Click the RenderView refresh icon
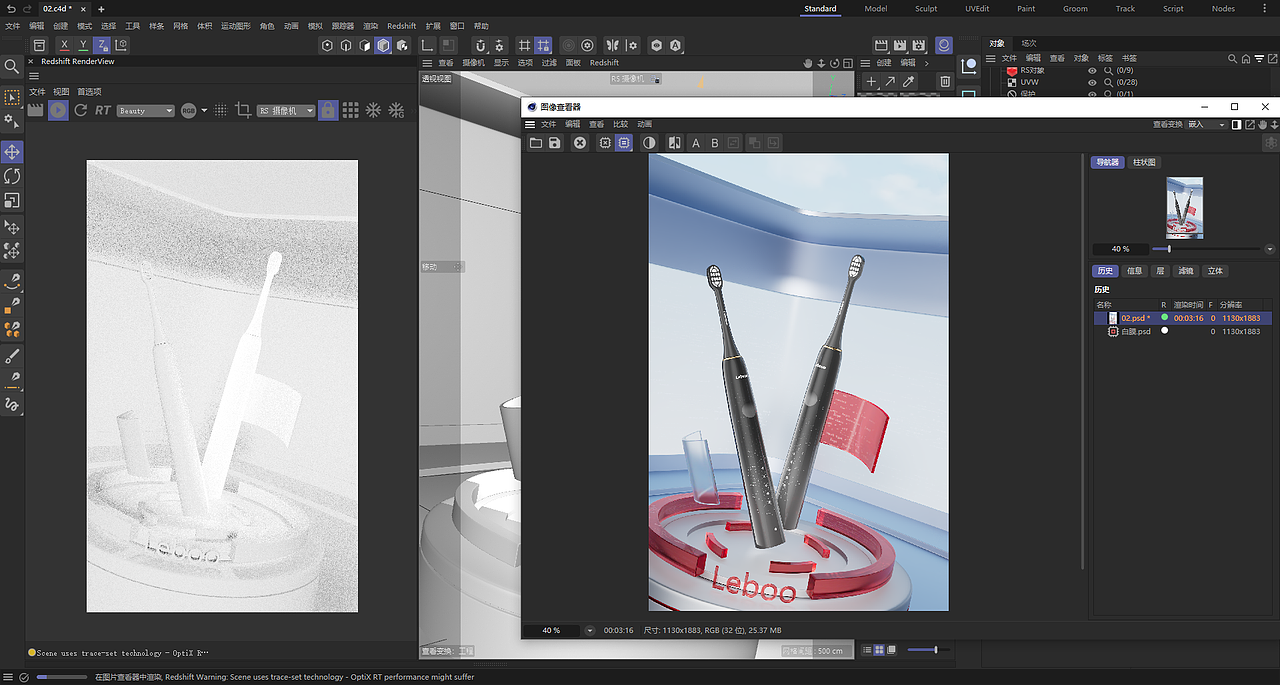Screen dimensions: 1280x685 [81, 110]
